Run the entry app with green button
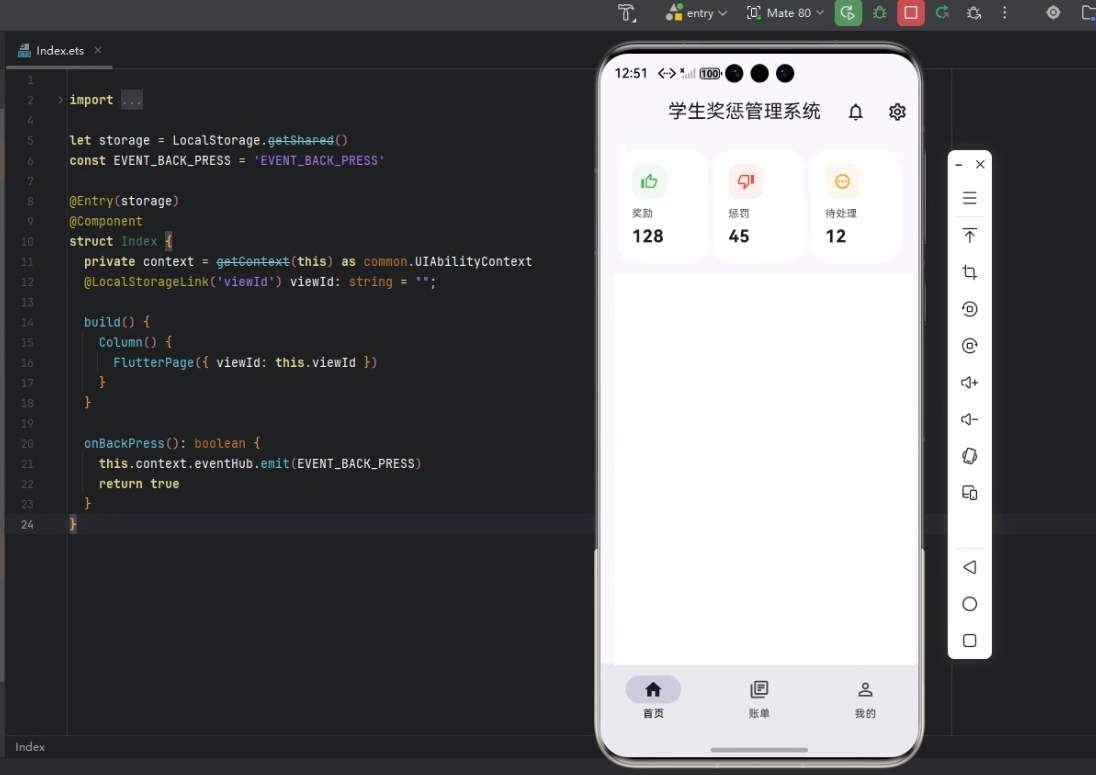Viewport: 1096px width, 775px height. tap(848, 13)
